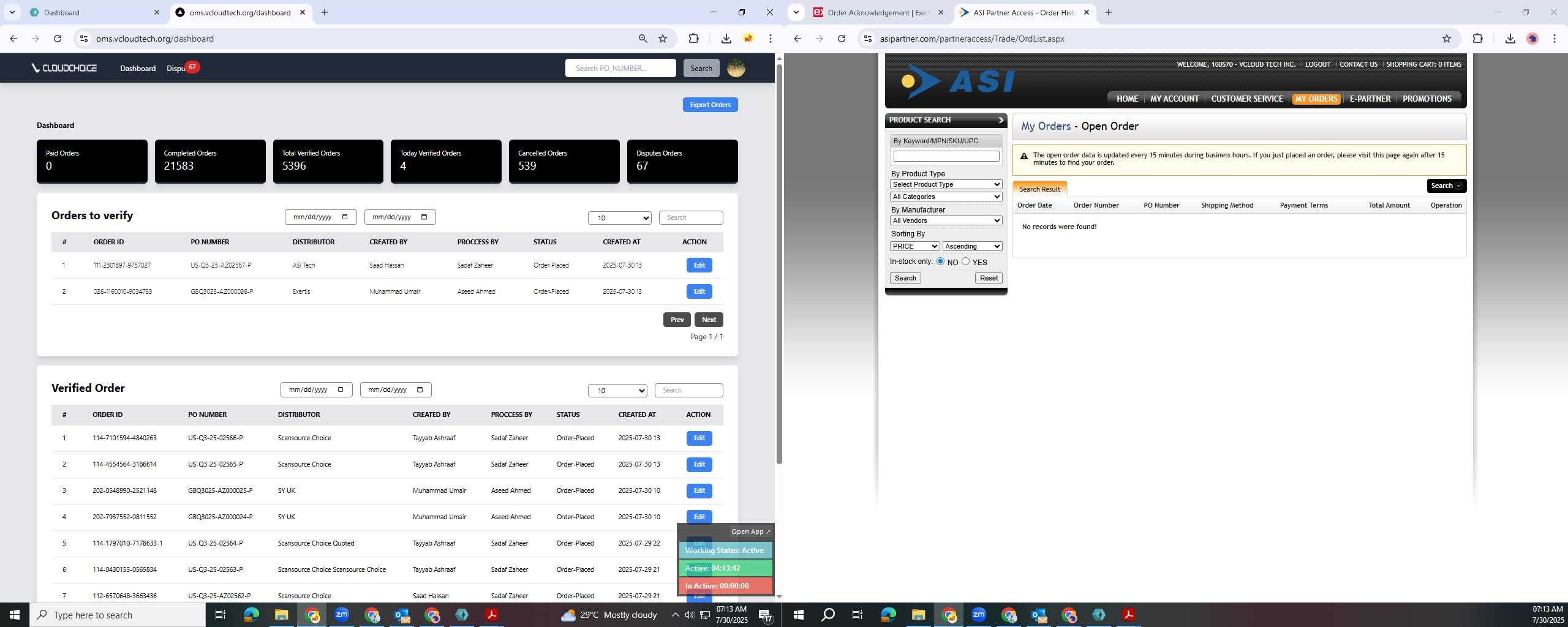1568x627 pixels.
Task: Open notification center showing 17 notifications
Action: (765, 615)
